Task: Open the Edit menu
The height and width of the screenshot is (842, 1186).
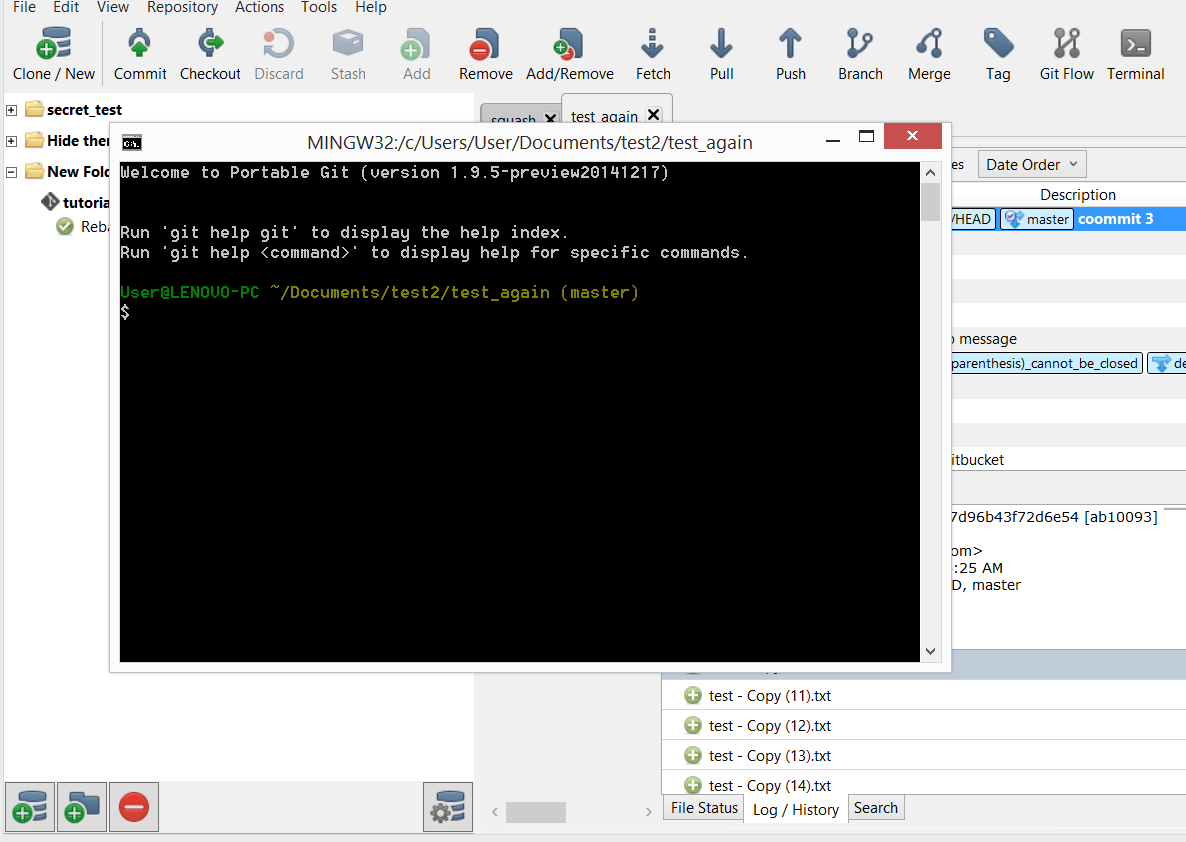Action: [x=66, y=7]
